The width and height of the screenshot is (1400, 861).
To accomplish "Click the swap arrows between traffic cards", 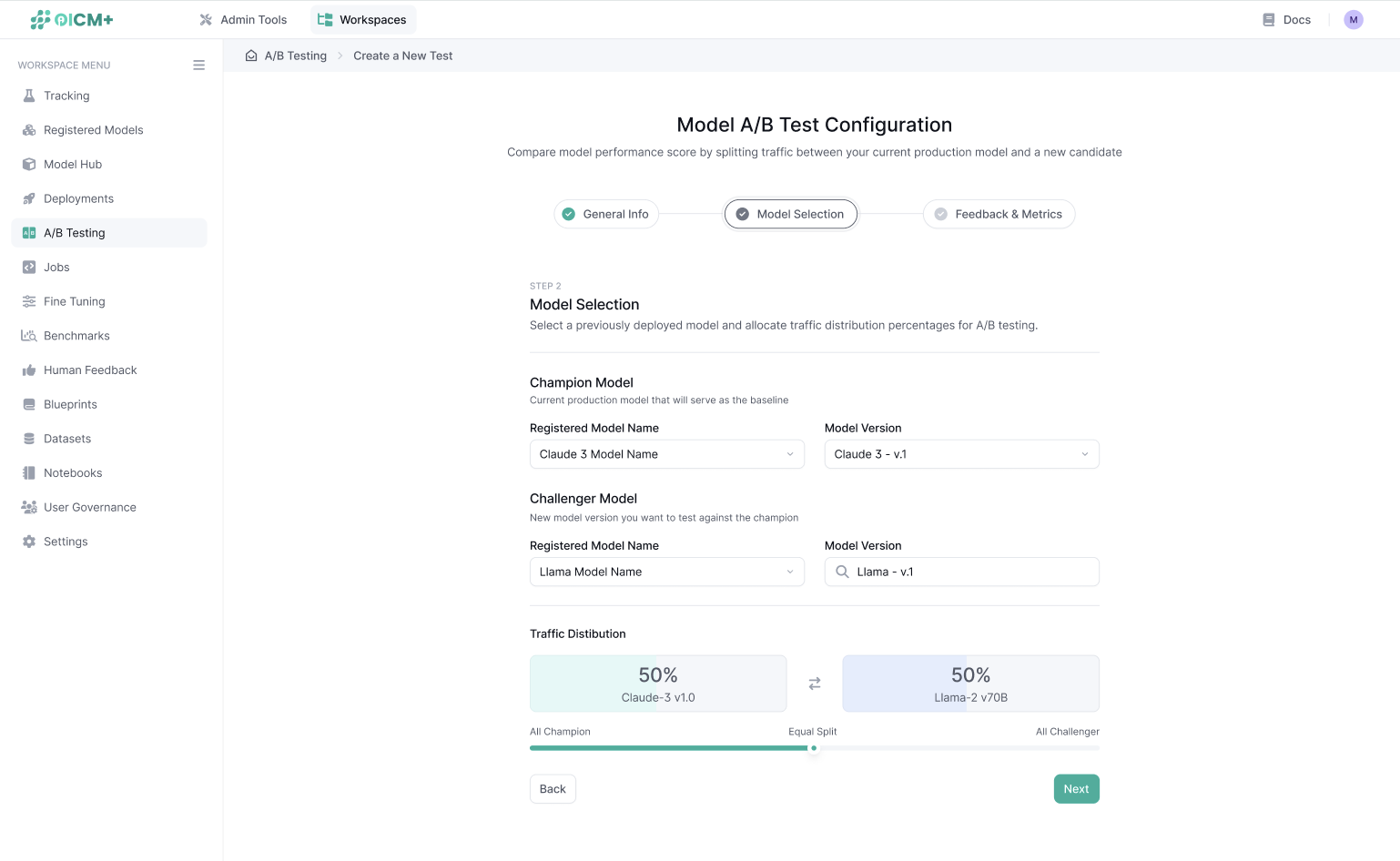I will [815, 684].
